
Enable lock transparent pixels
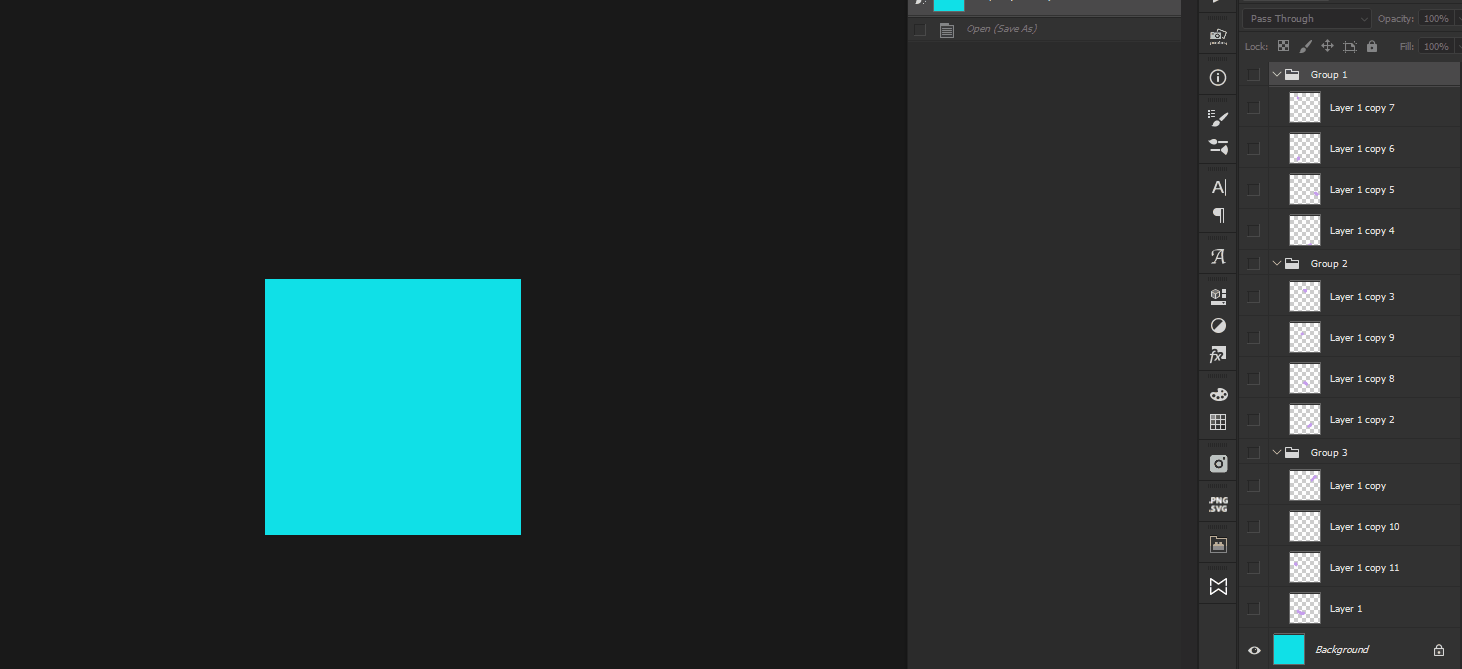pyautogui.click(x=1283, y=46)
